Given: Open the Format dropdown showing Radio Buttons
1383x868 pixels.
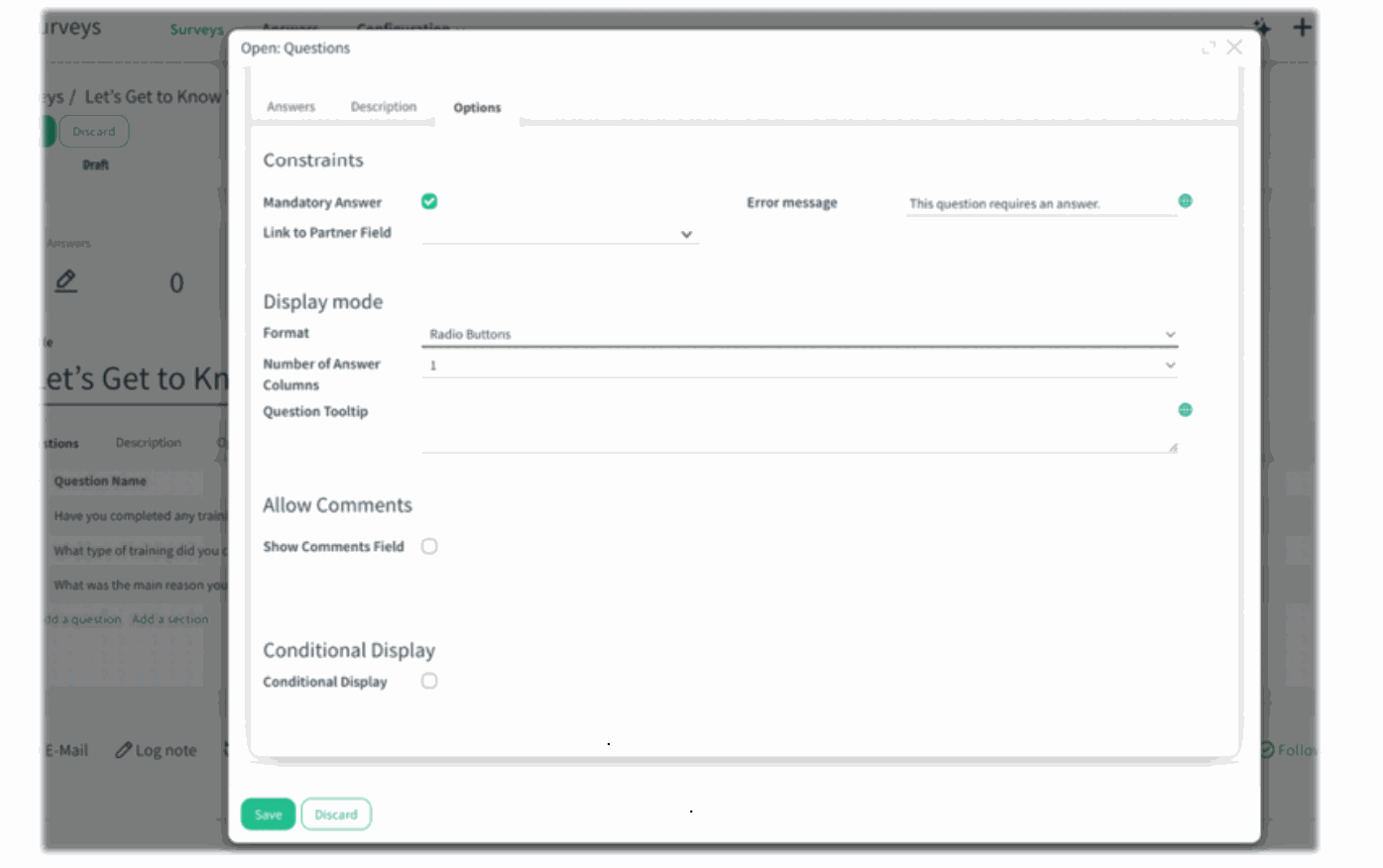Looking at the screenshot, I should click(799, 335).
